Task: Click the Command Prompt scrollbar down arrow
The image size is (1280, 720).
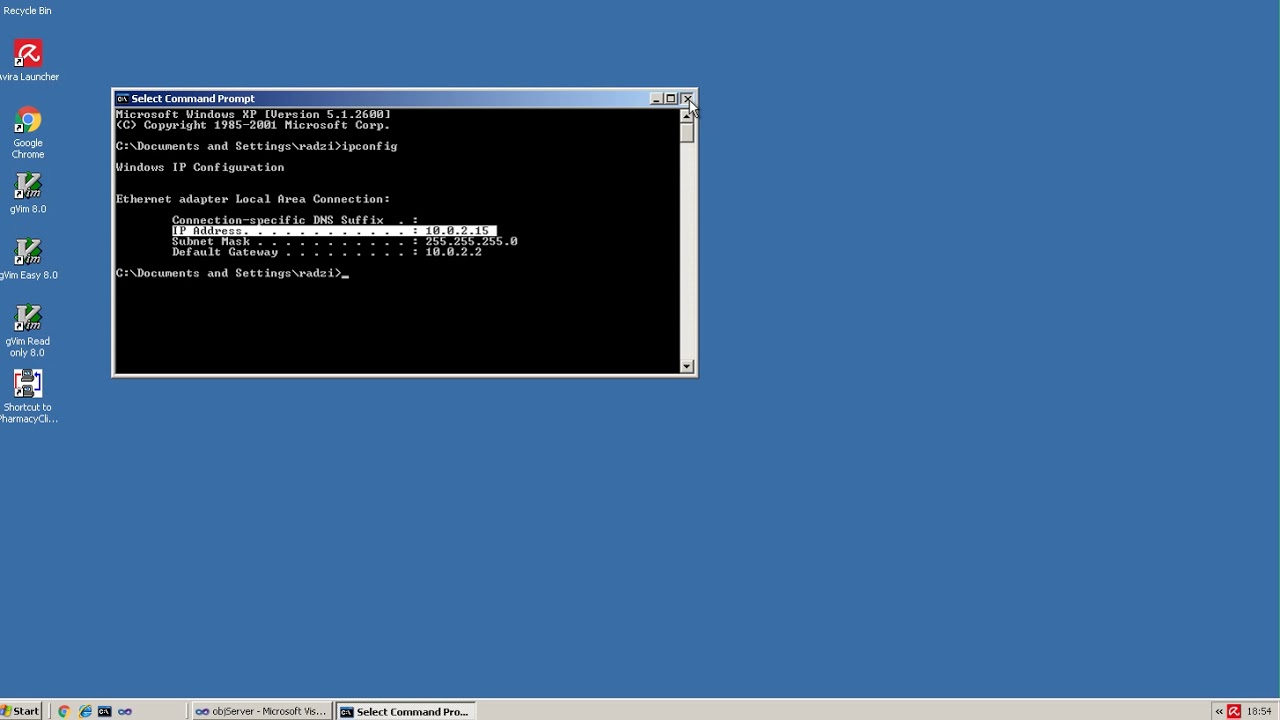Action: (x=687, y=366)
